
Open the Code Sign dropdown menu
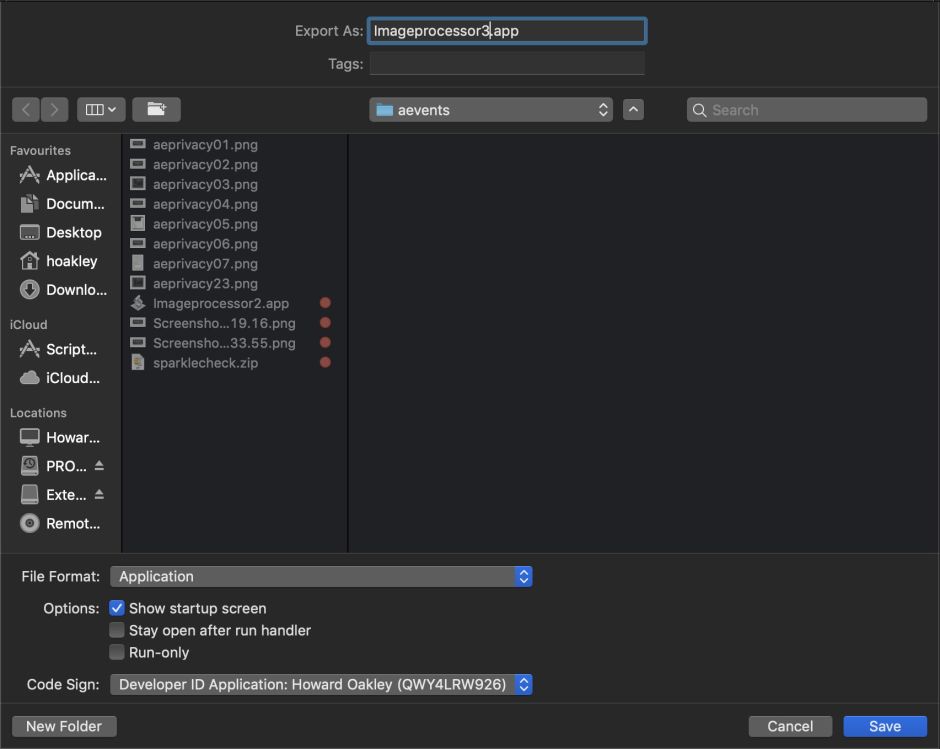point(320,684)
